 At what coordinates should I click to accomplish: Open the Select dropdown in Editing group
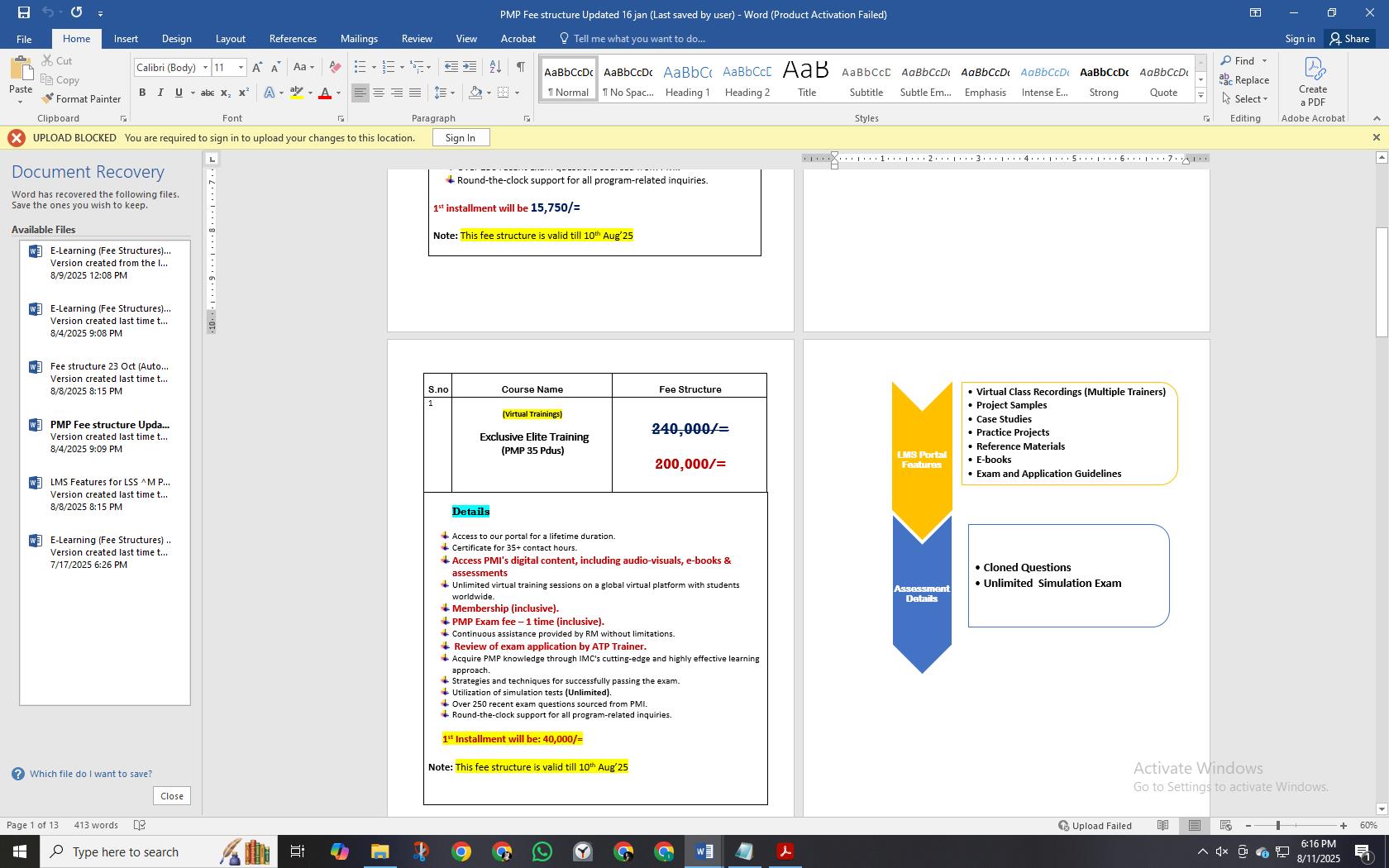(1244, 99)
